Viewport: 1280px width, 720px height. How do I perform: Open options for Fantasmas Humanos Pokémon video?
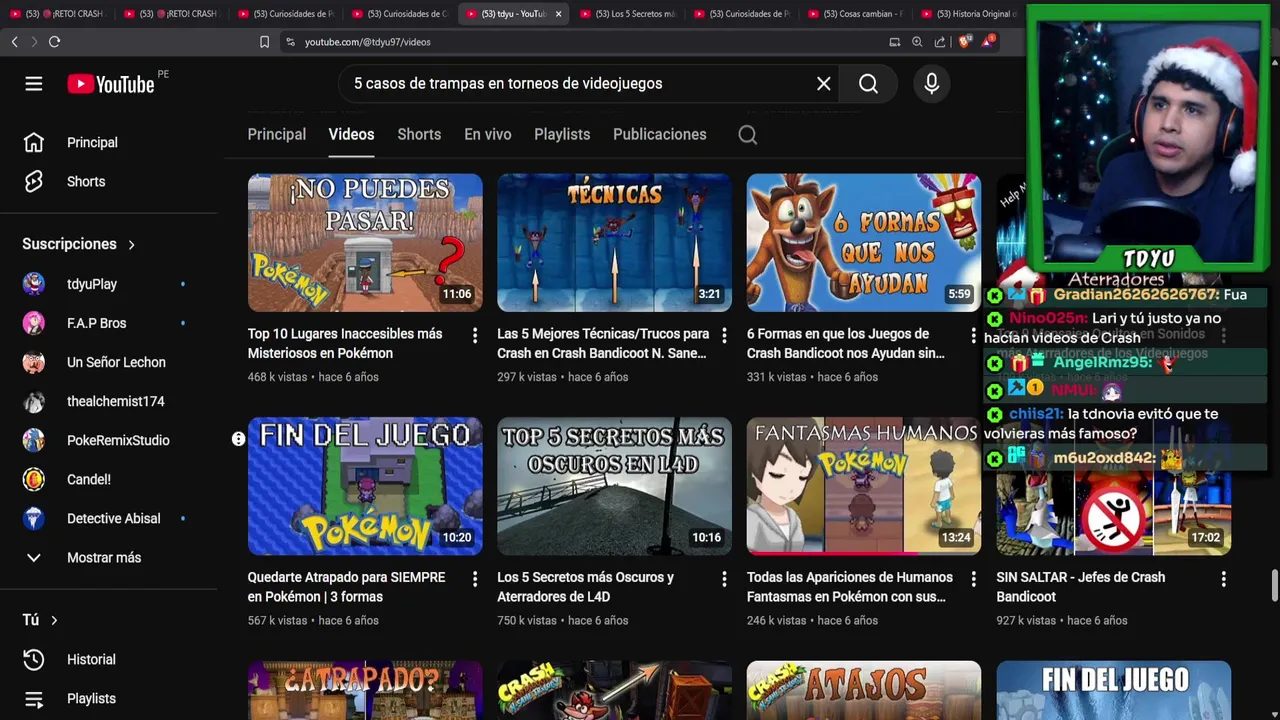point(974,579)
